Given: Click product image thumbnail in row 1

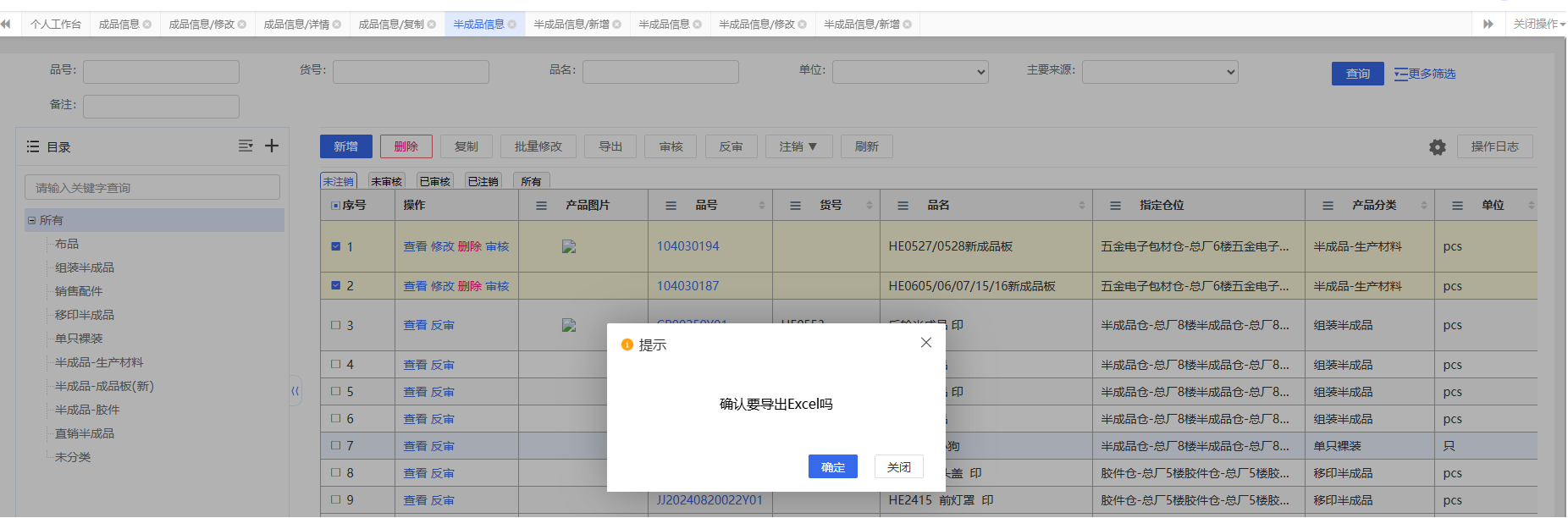Looking at the screenshot, I should pyautogui.click(x=569, y=246).
